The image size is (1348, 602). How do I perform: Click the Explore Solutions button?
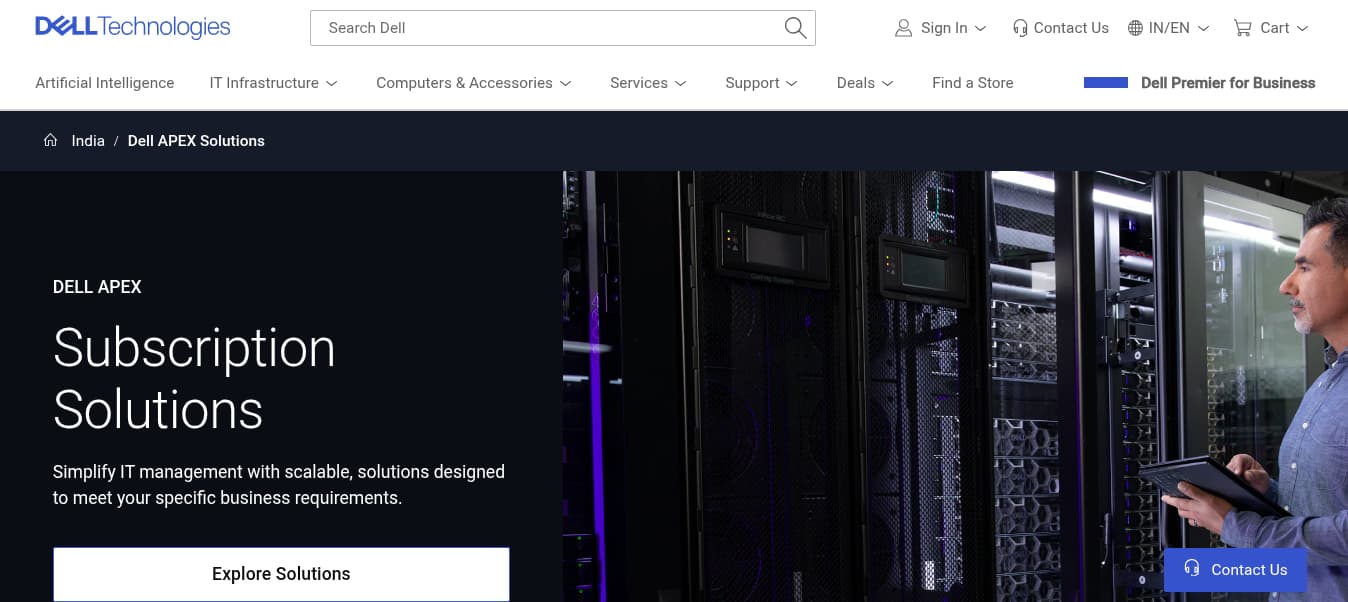[x=281, y=574]
